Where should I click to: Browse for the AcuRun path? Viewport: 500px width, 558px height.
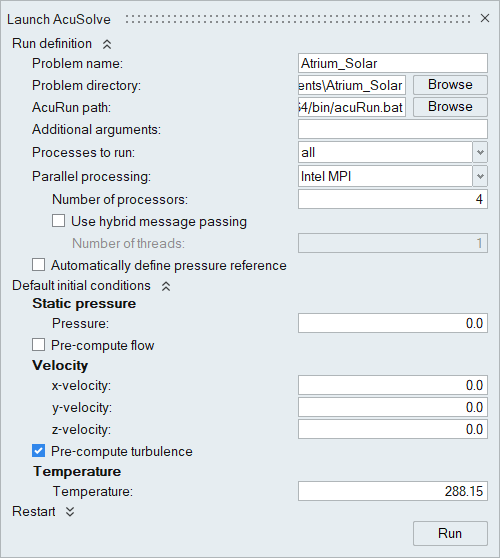[450, 107]
